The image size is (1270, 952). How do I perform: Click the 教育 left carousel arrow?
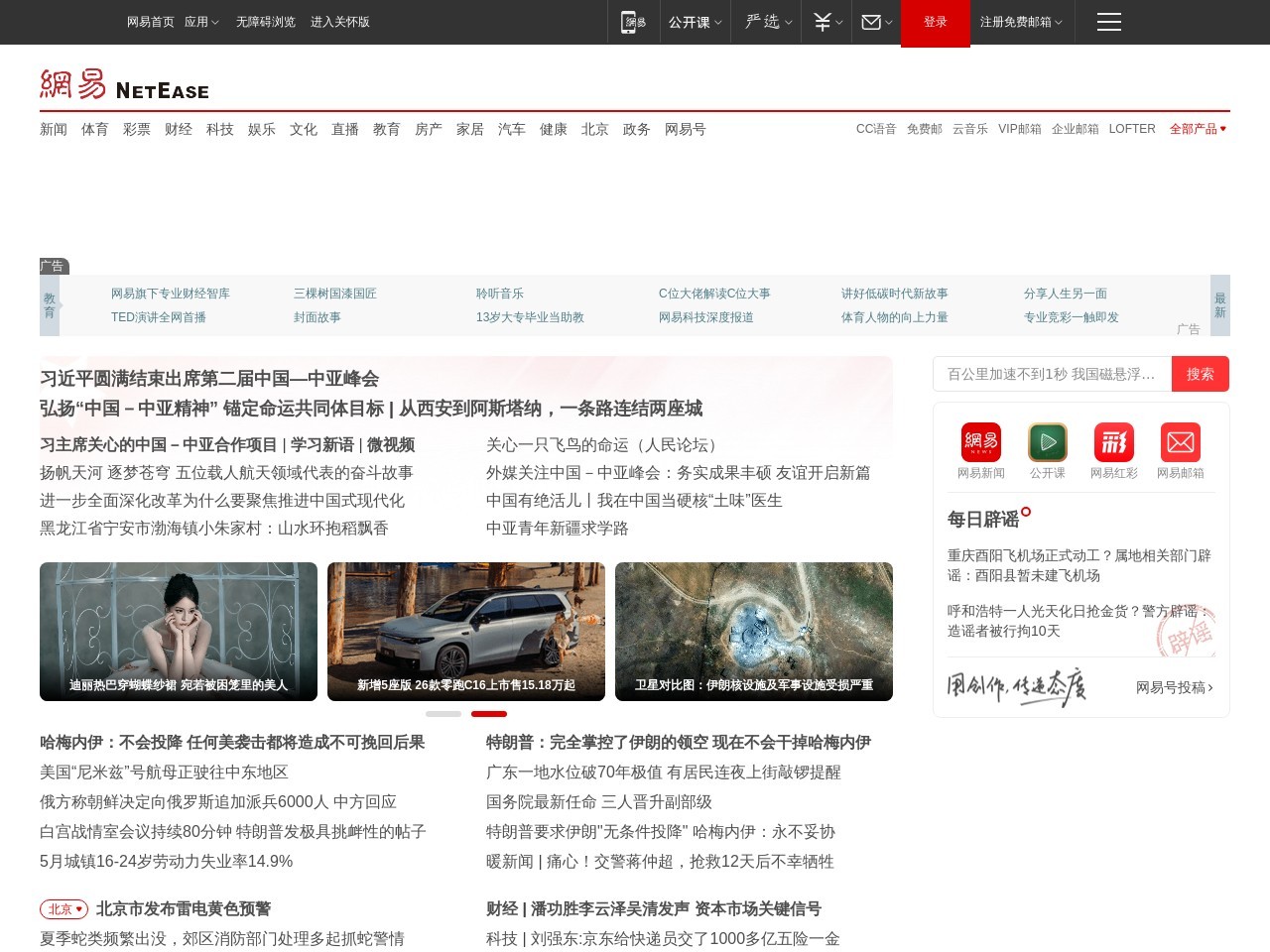(x=50, y=305)
